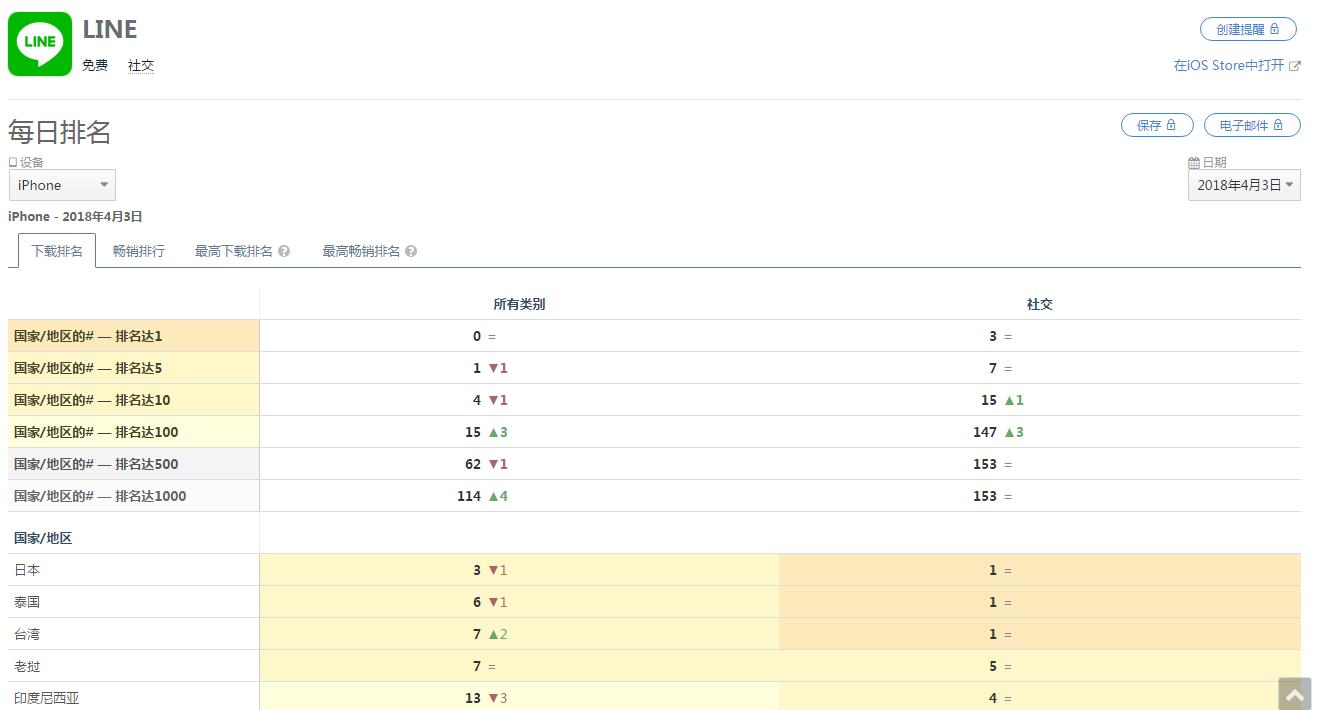Screen dimensions: 1339x710
Task: Click the 创建提醒 button
Action: point(1247,29)
